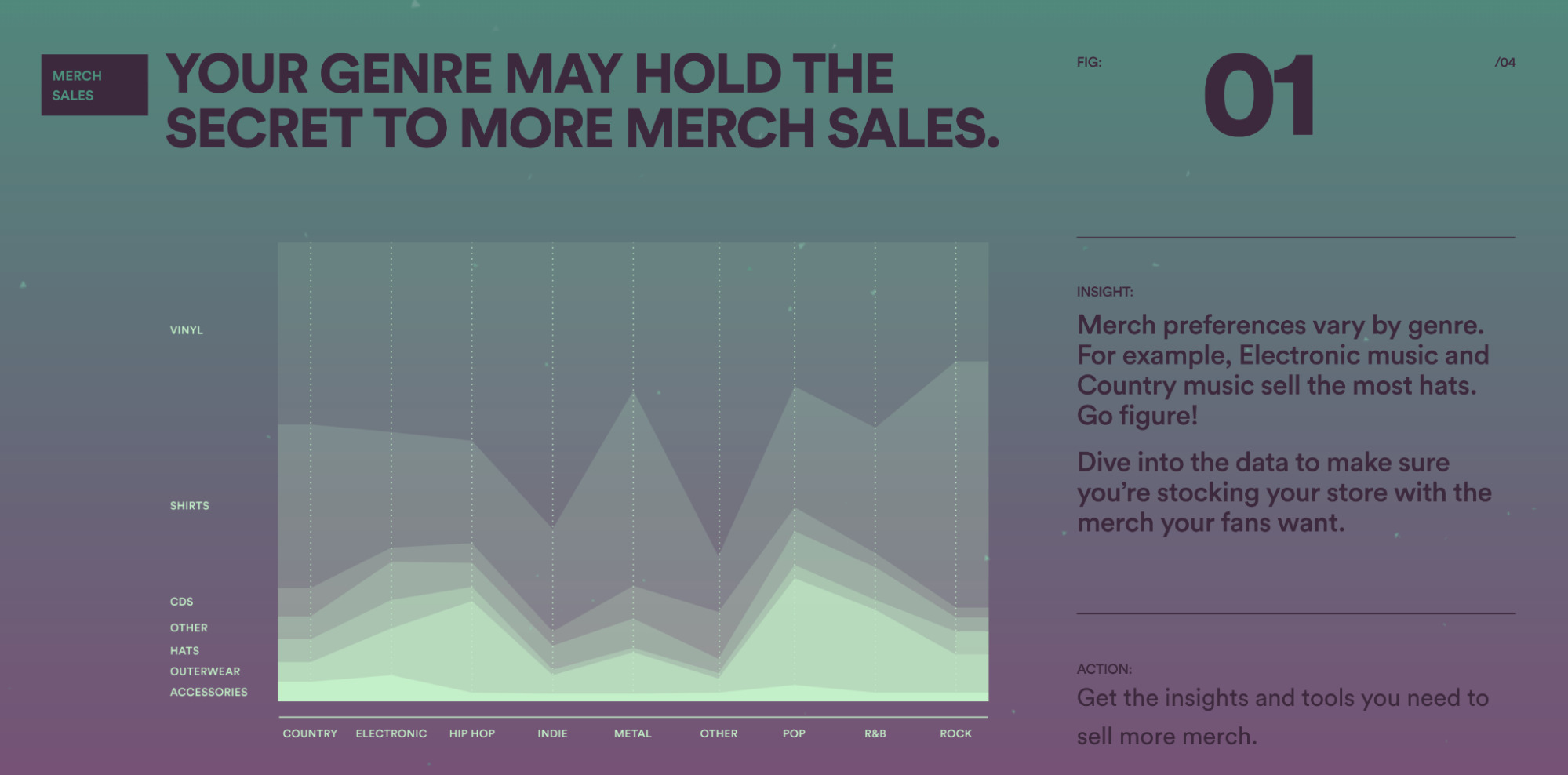1568x775 pixels.
Task: Click the MERCH SALES badge
Action: click(x=94, y=85)
